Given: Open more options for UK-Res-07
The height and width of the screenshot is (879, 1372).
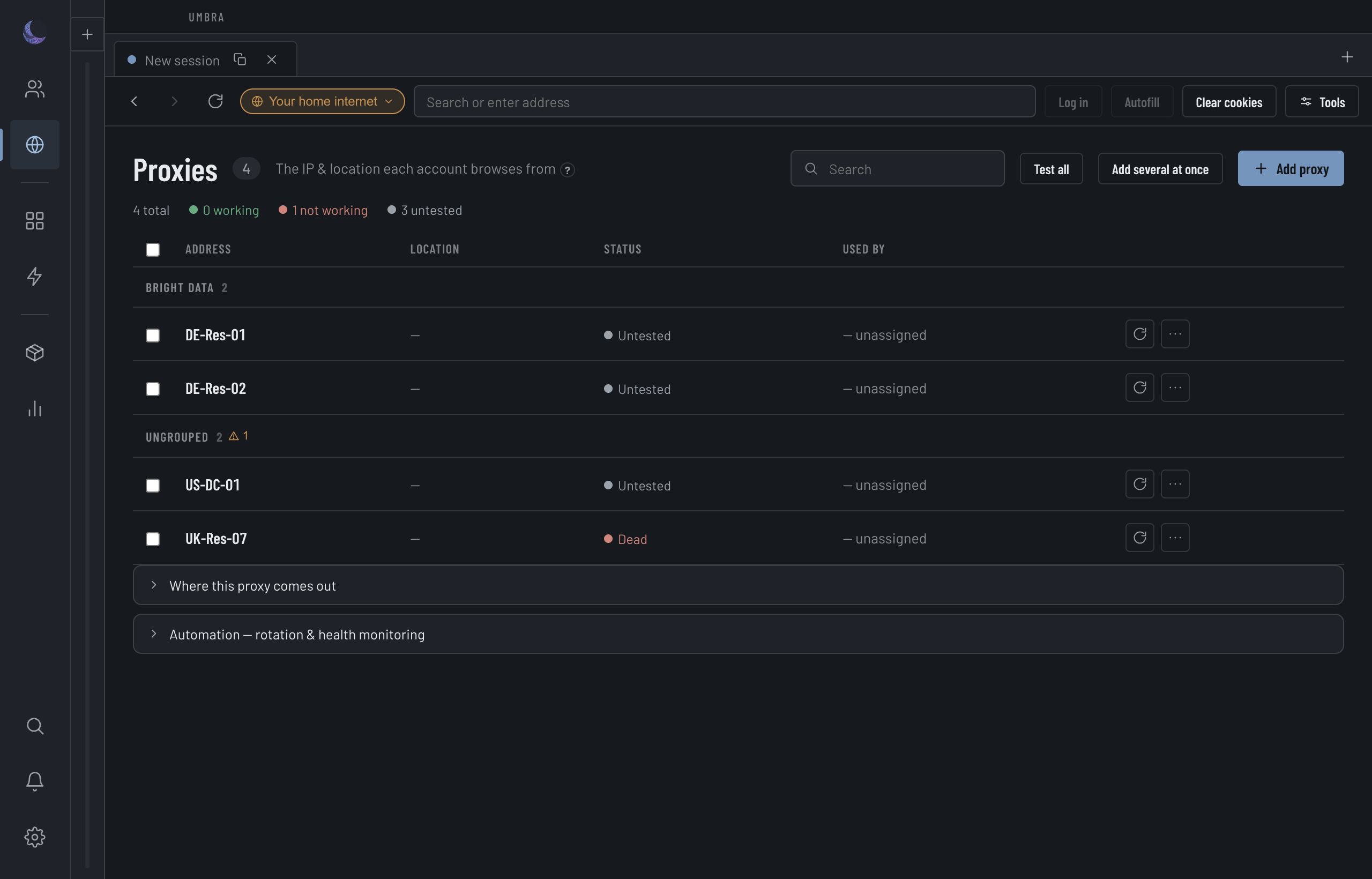Looking at the screenshot, I should pyautogui.click(x=1175, y=538).
